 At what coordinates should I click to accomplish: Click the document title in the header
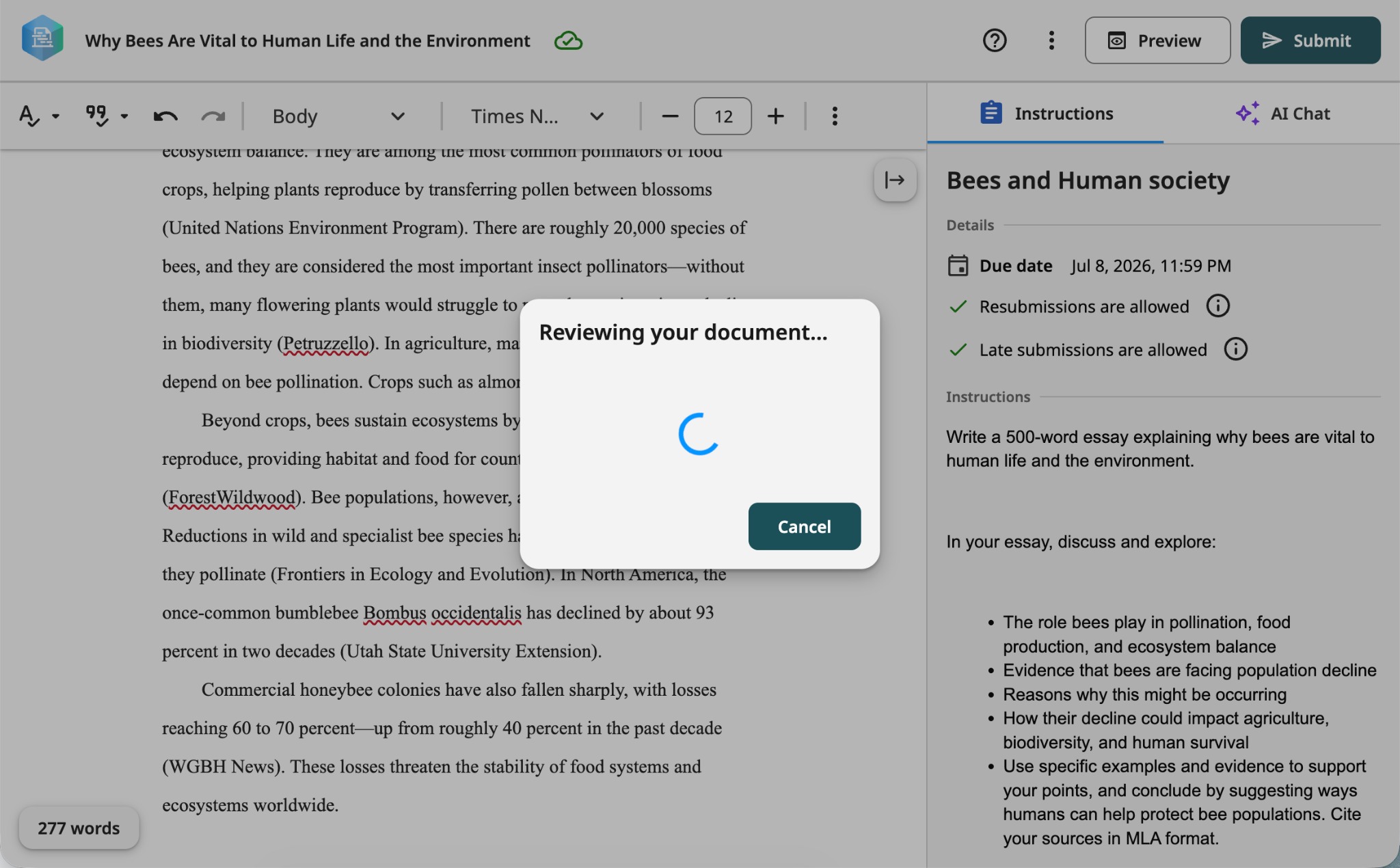[x=308, y=41]
